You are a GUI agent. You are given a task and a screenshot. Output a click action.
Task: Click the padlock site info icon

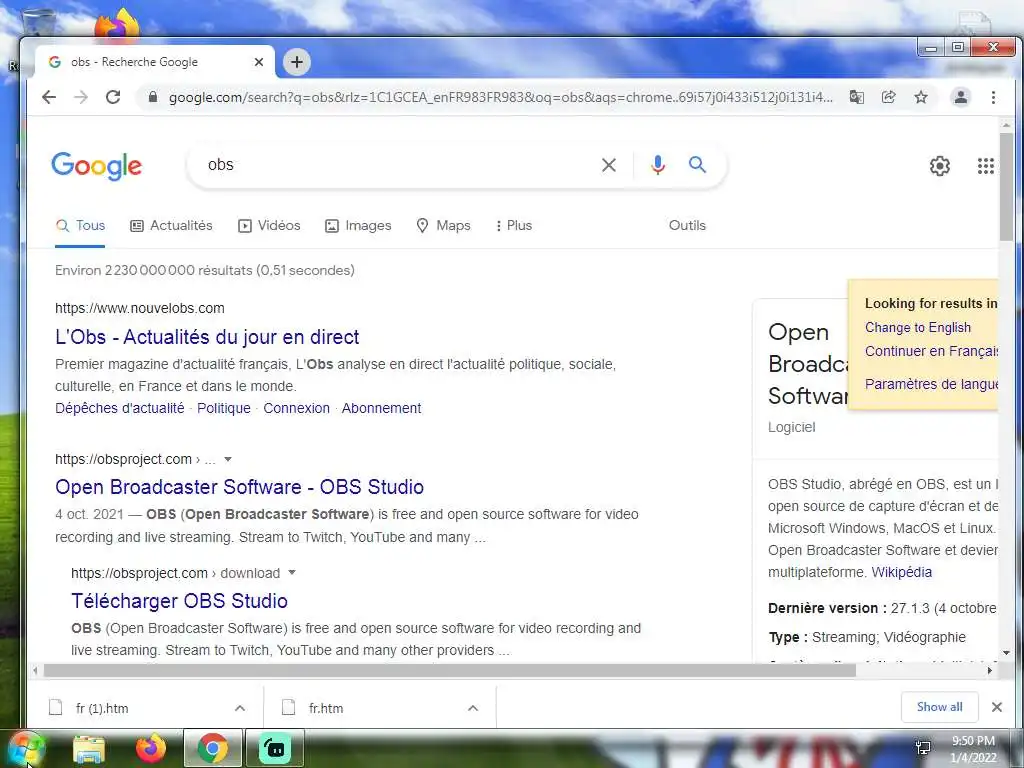153,97
